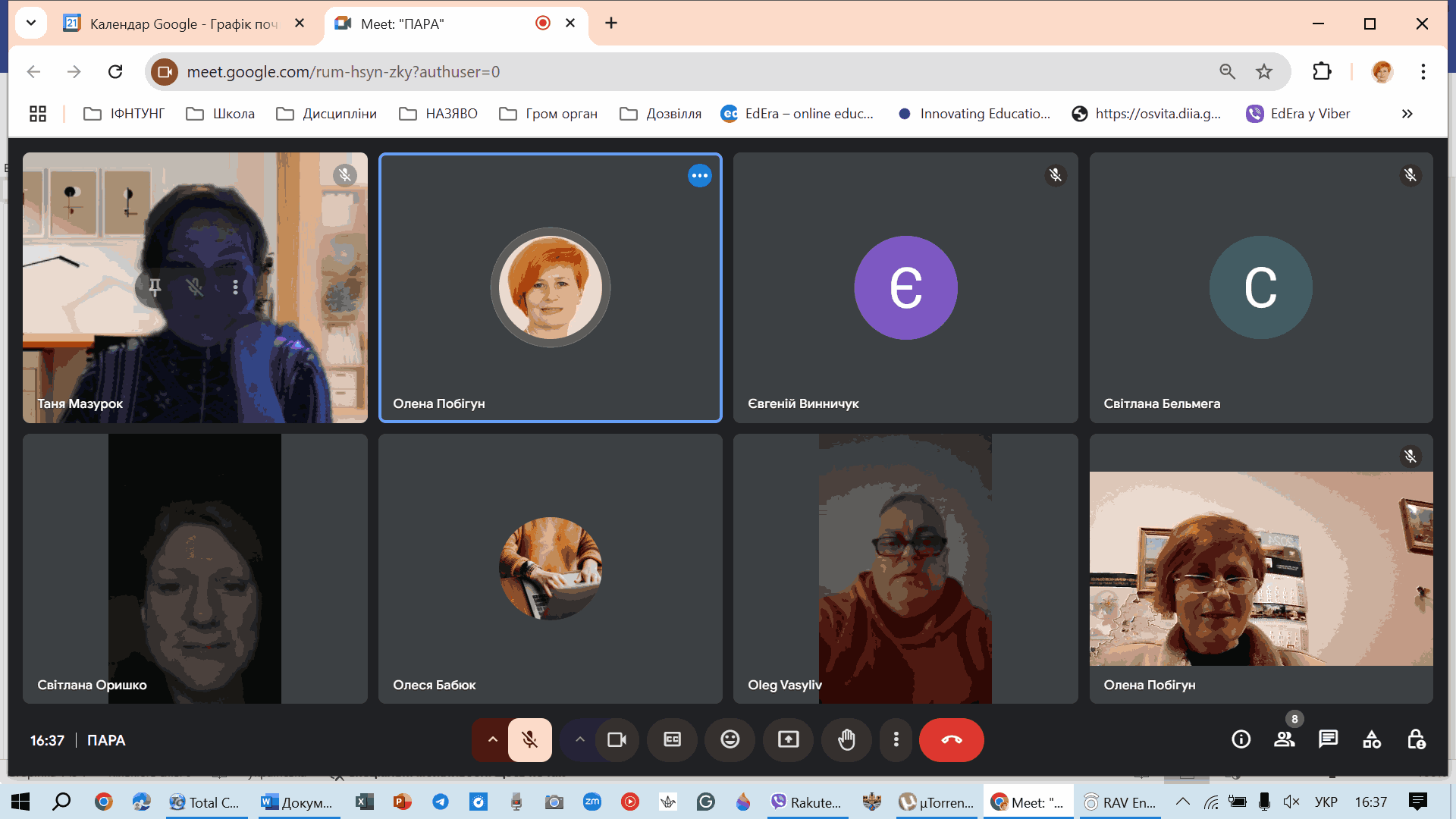1456x819 pixels.
Task: Expand video settings arrow
Action: [579, 739]
